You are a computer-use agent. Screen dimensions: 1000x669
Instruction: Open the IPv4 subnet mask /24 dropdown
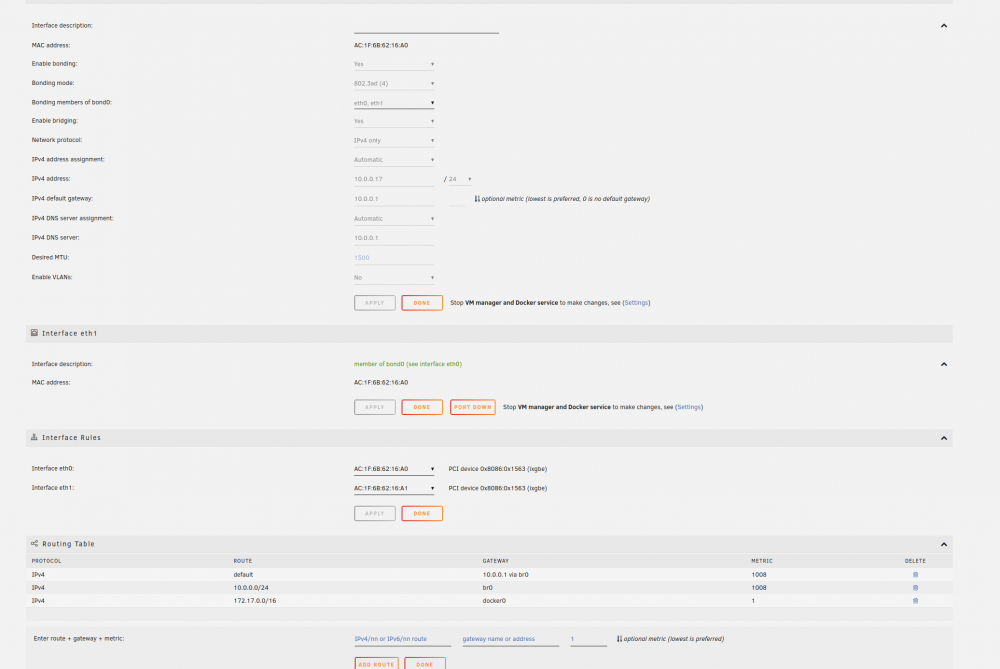(460, 179)
